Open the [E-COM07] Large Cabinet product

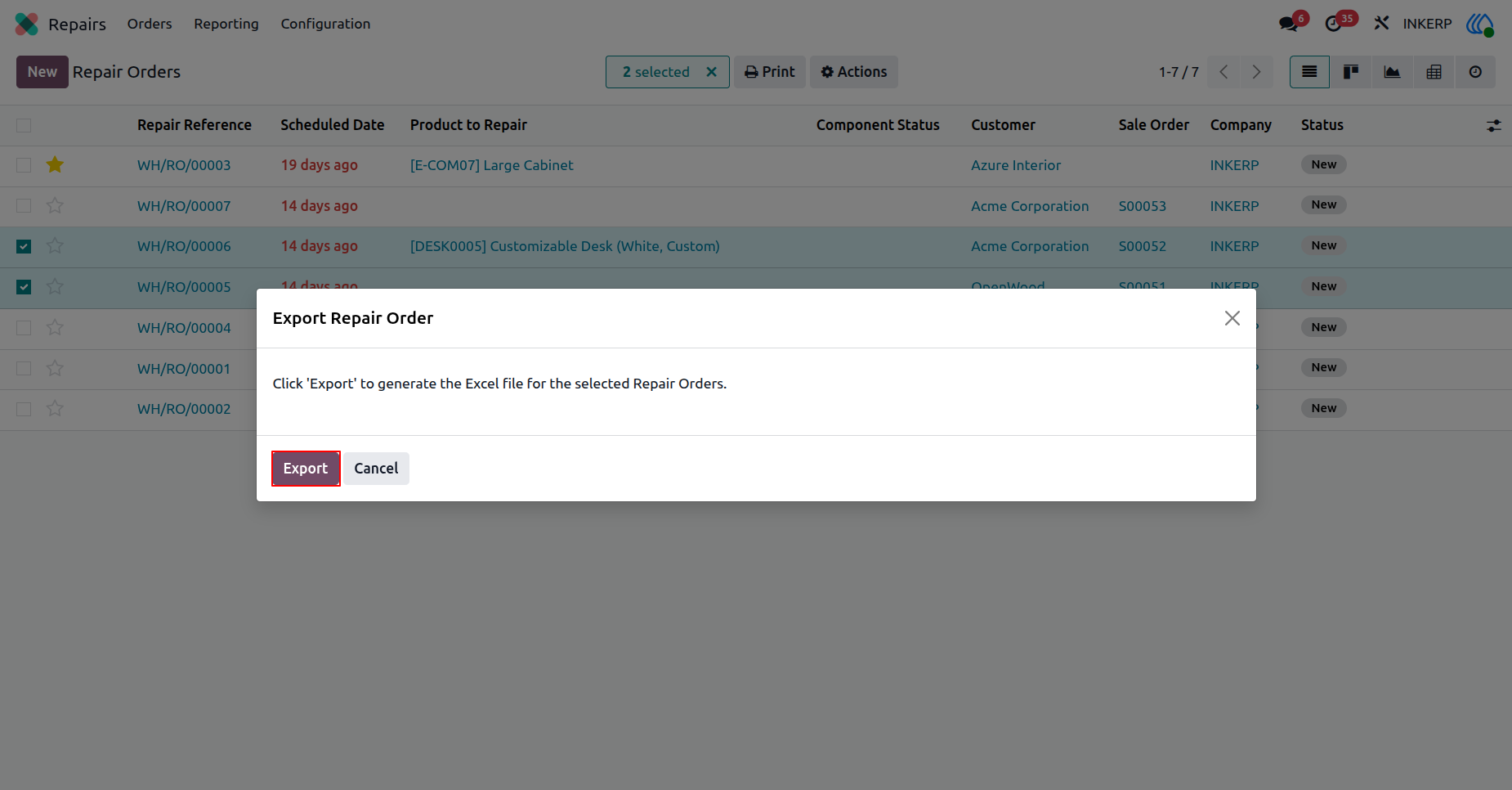[492, 165]
